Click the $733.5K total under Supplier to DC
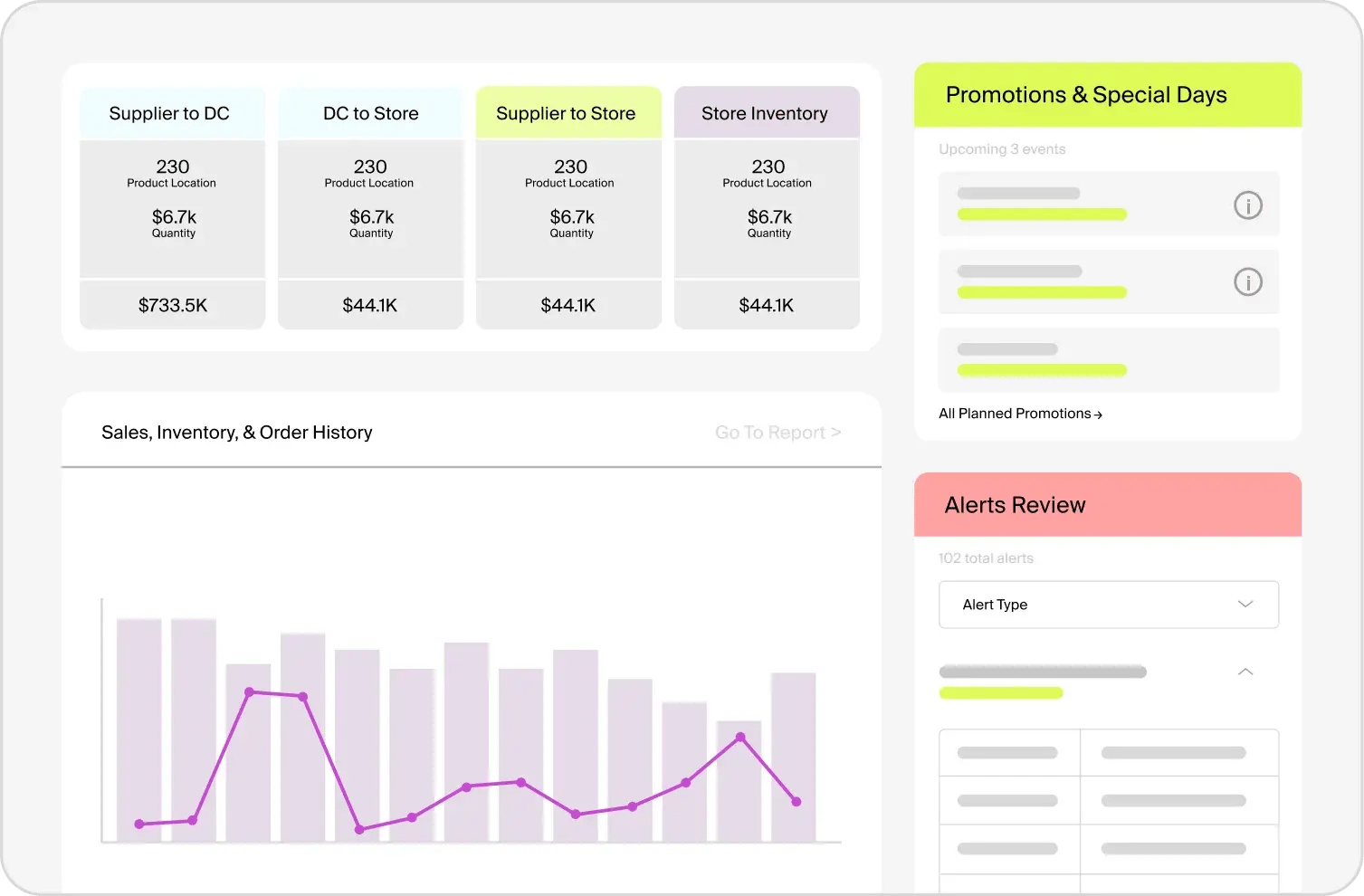Image resolution: width=1364 pixels, height=896 pixels. pos(172,305)
